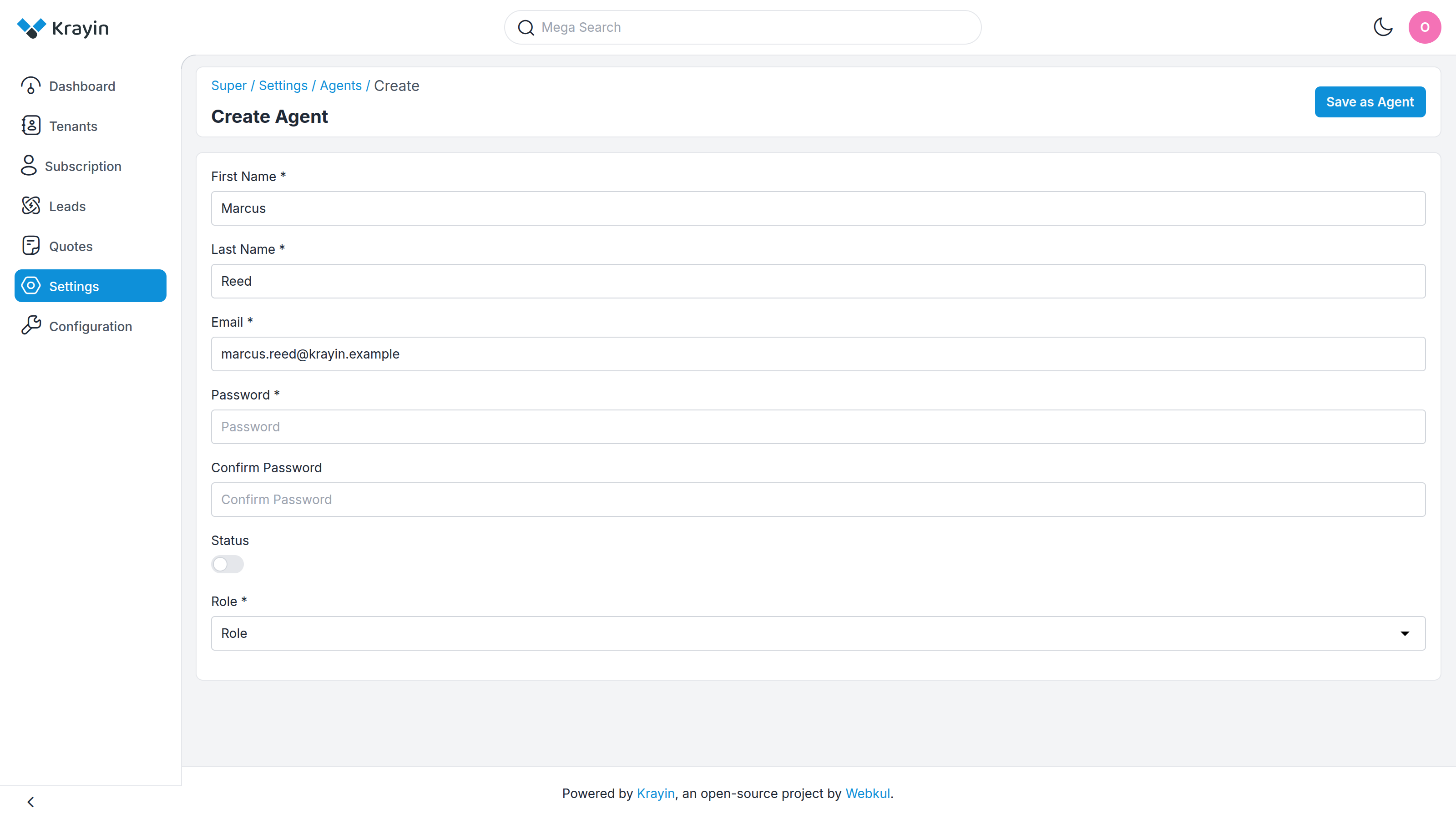
Task: Click the 'Confirm Password' label
Action: 266,467
